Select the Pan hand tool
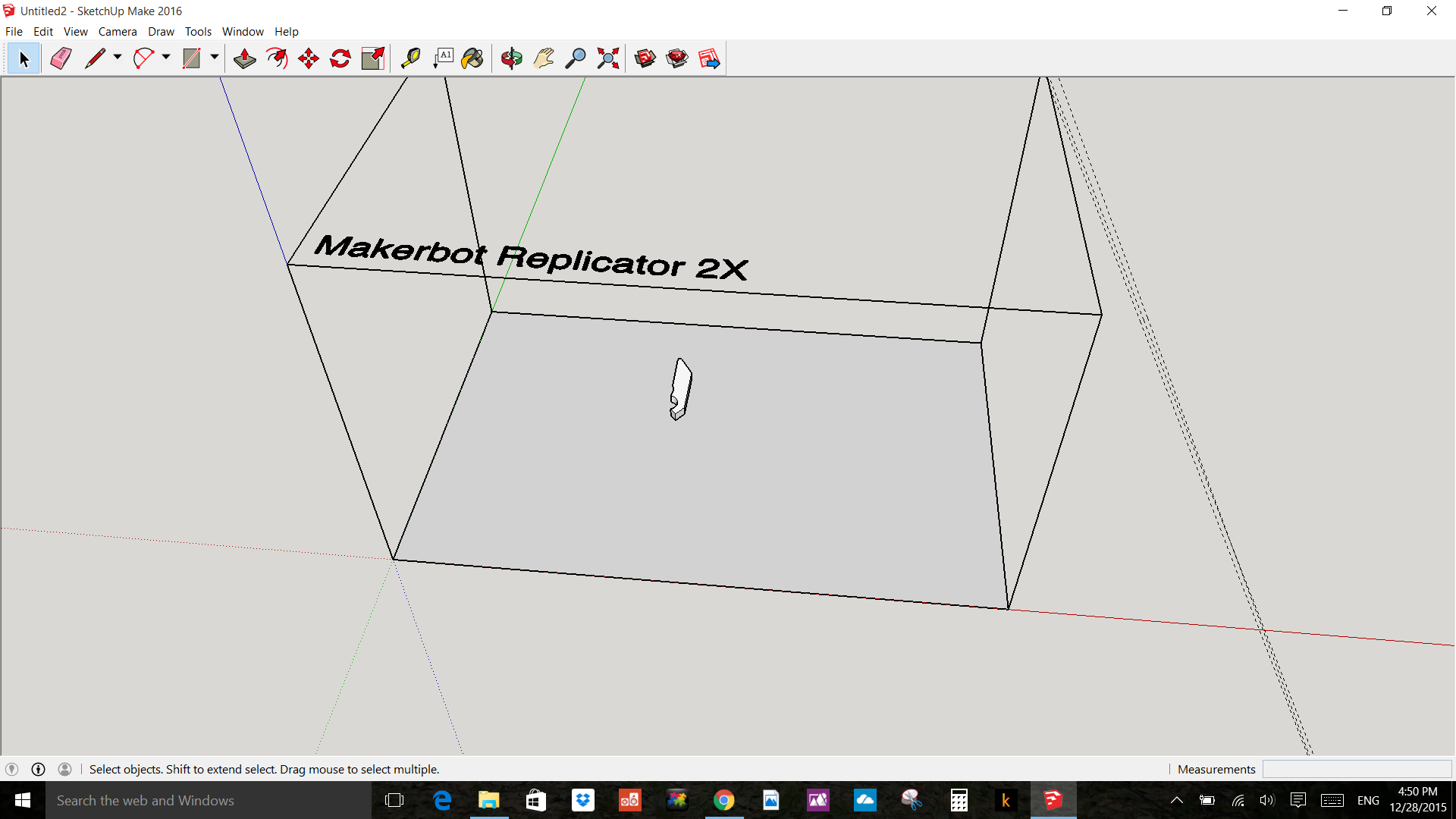1456x819 pixels. (544, 58)
